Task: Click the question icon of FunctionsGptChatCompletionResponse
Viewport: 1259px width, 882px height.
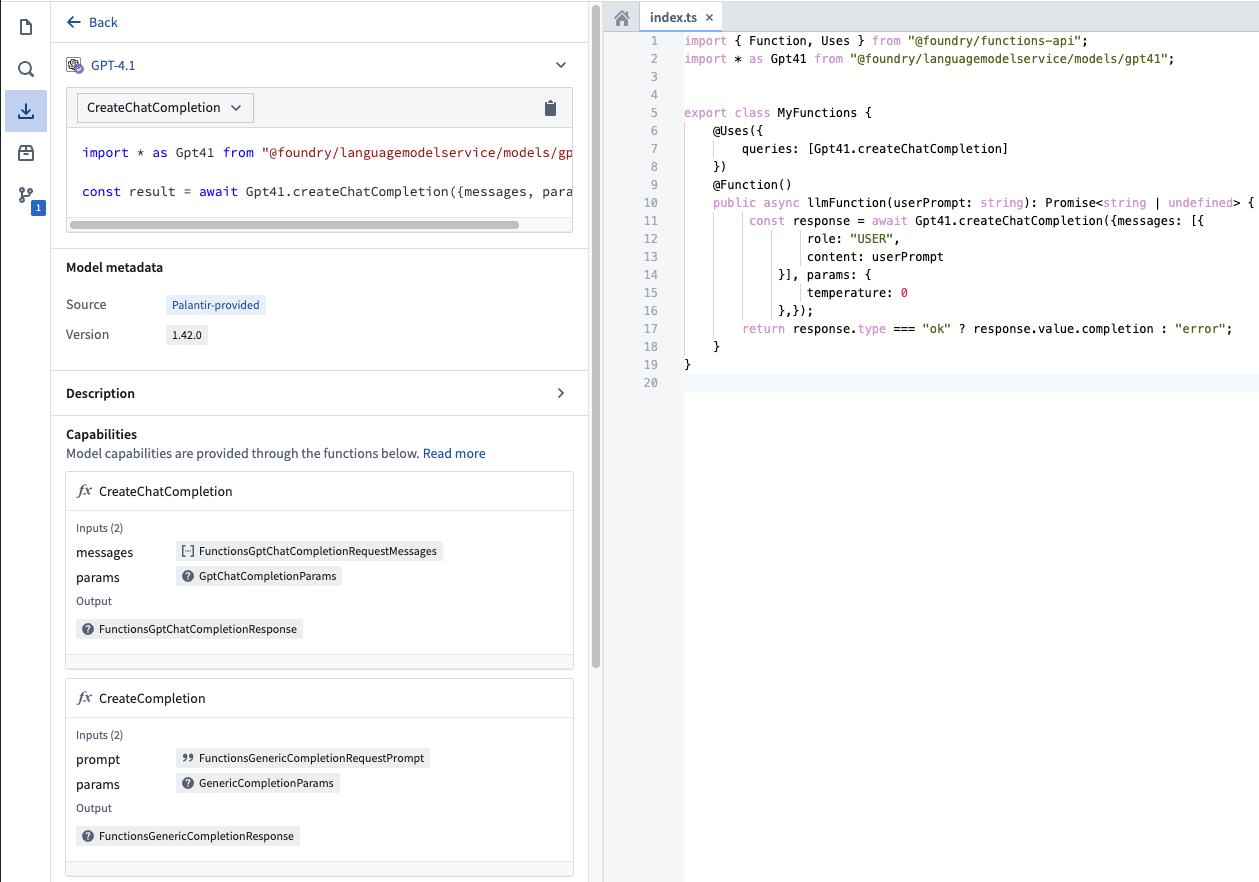Action: coord(88,629)
